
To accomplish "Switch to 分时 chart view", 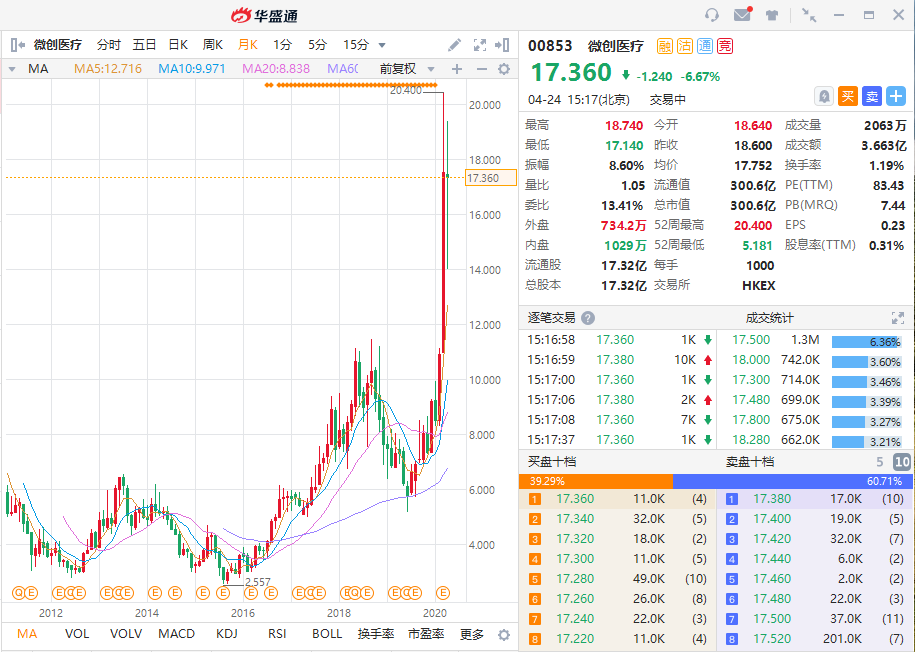I will (x=109, y=45).
